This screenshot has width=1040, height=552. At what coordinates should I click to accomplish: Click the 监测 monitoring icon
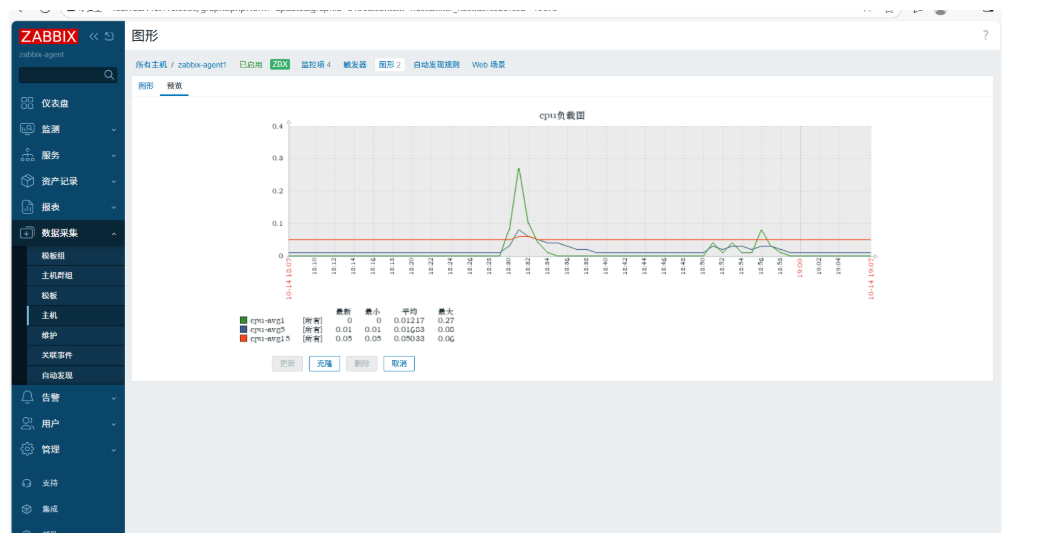coord(27,129)
